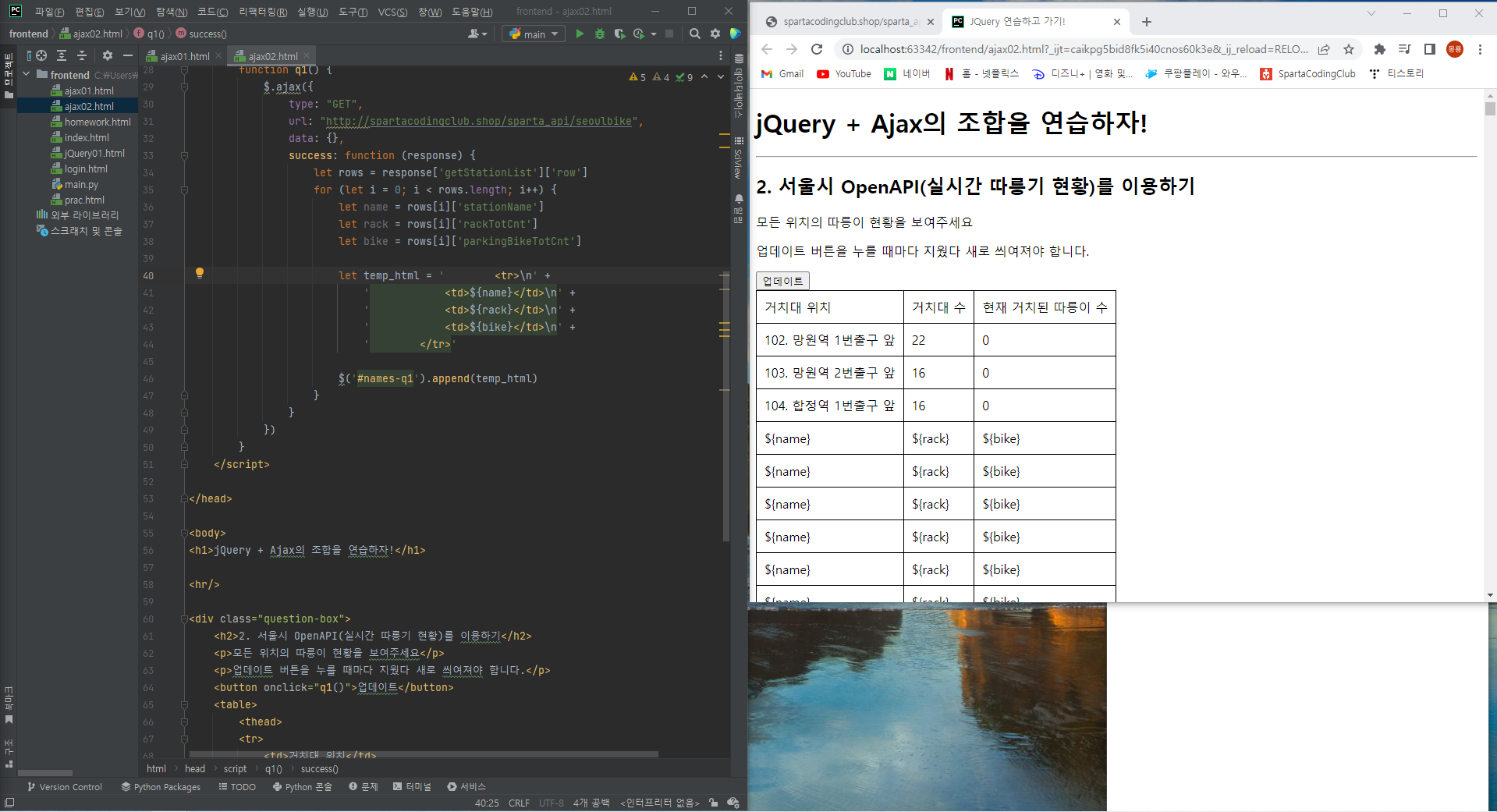Run the main configuration with green play button
This screenshot has width=1497, height=812.
point(580,34)
